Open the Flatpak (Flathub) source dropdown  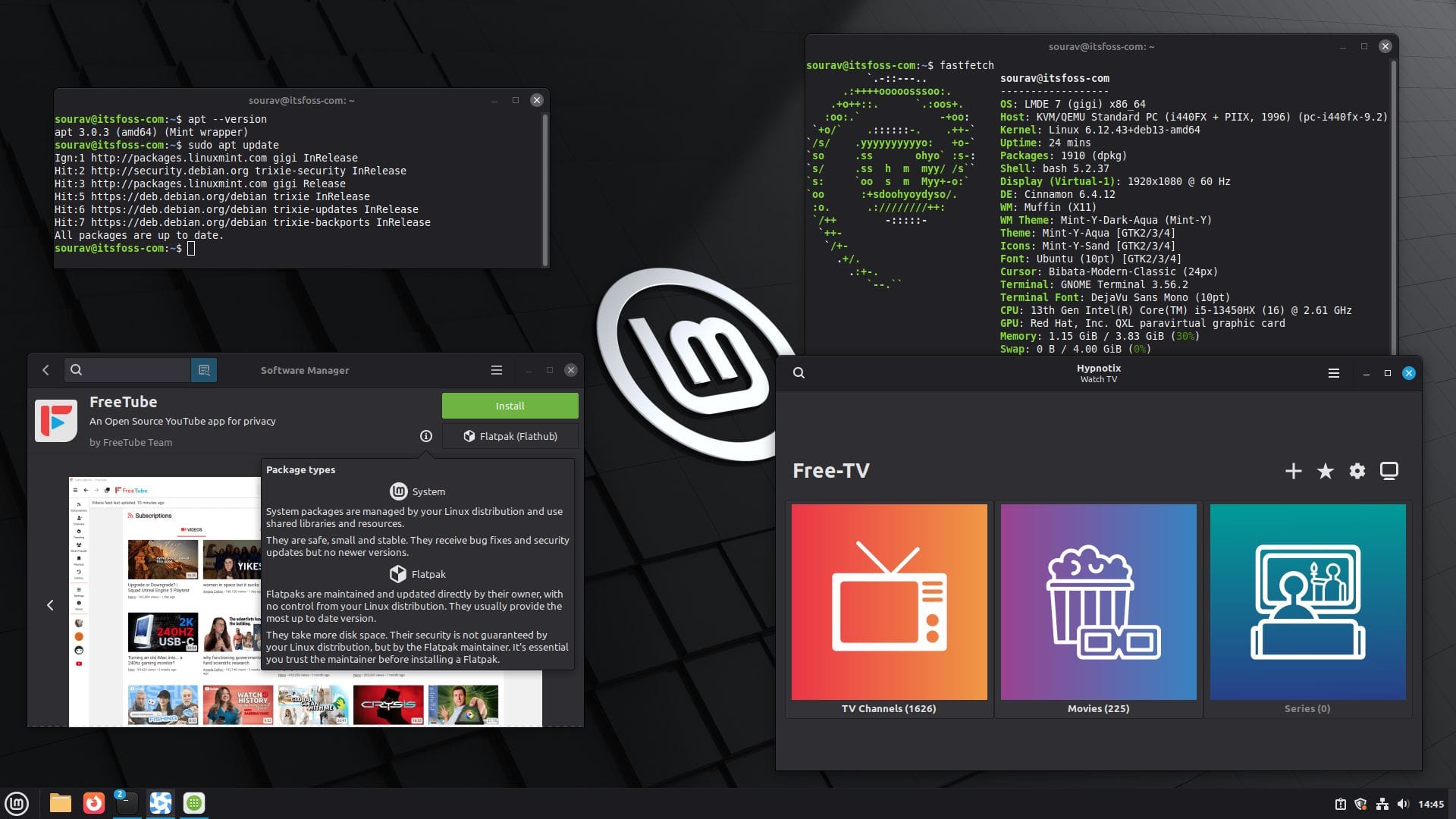(510, 435)
